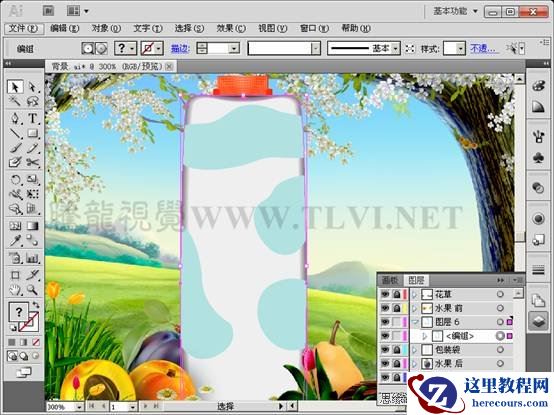Hide the 水果 前 layer

click(x=385, y=308)
